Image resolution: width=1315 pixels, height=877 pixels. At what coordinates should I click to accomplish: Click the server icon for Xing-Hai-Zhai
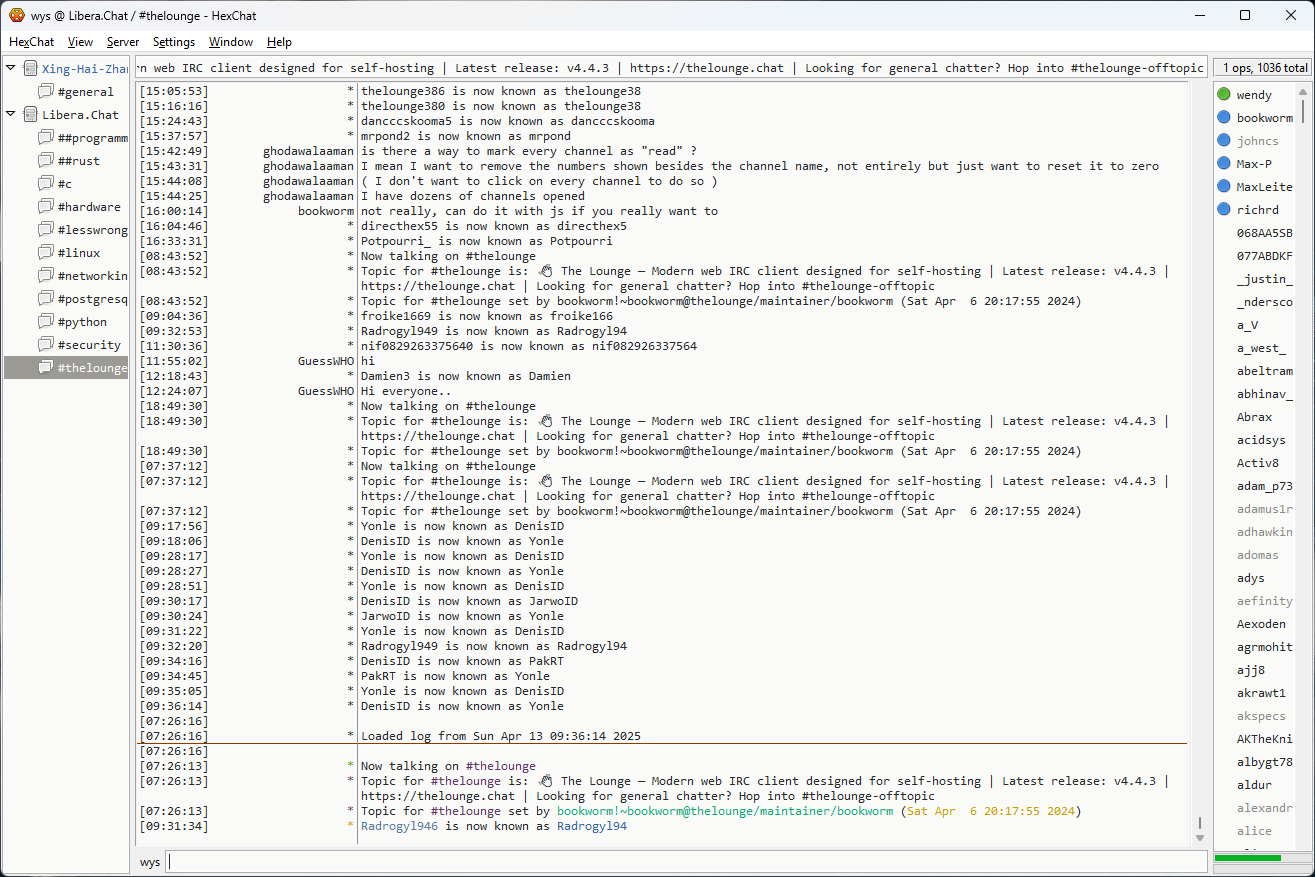(x=30, y=69)
